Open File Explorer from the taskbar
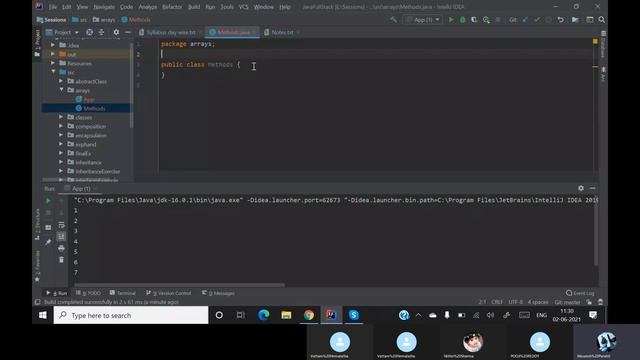Screen dimensions: 640x360 coord(286,315)
